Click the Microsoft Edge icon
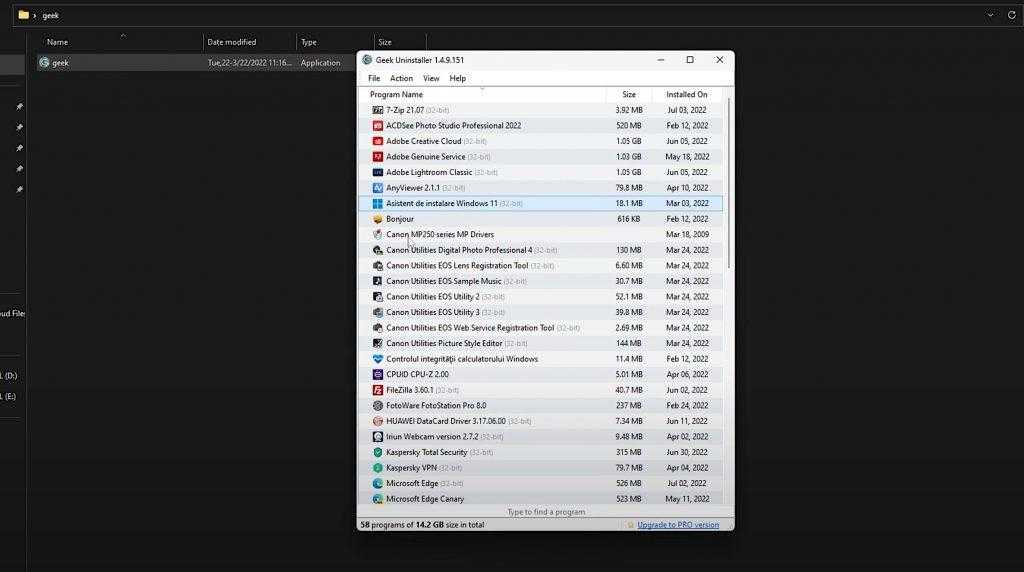Viewport: 1024px width, 572px height. click(x=377, y=484)
